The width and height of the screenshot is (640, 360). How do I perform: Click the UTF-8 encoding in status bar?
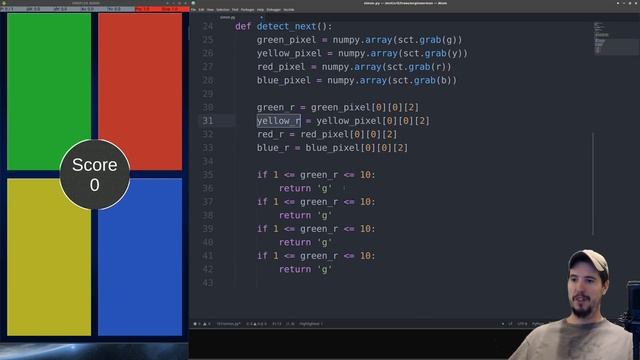[522, 324]
